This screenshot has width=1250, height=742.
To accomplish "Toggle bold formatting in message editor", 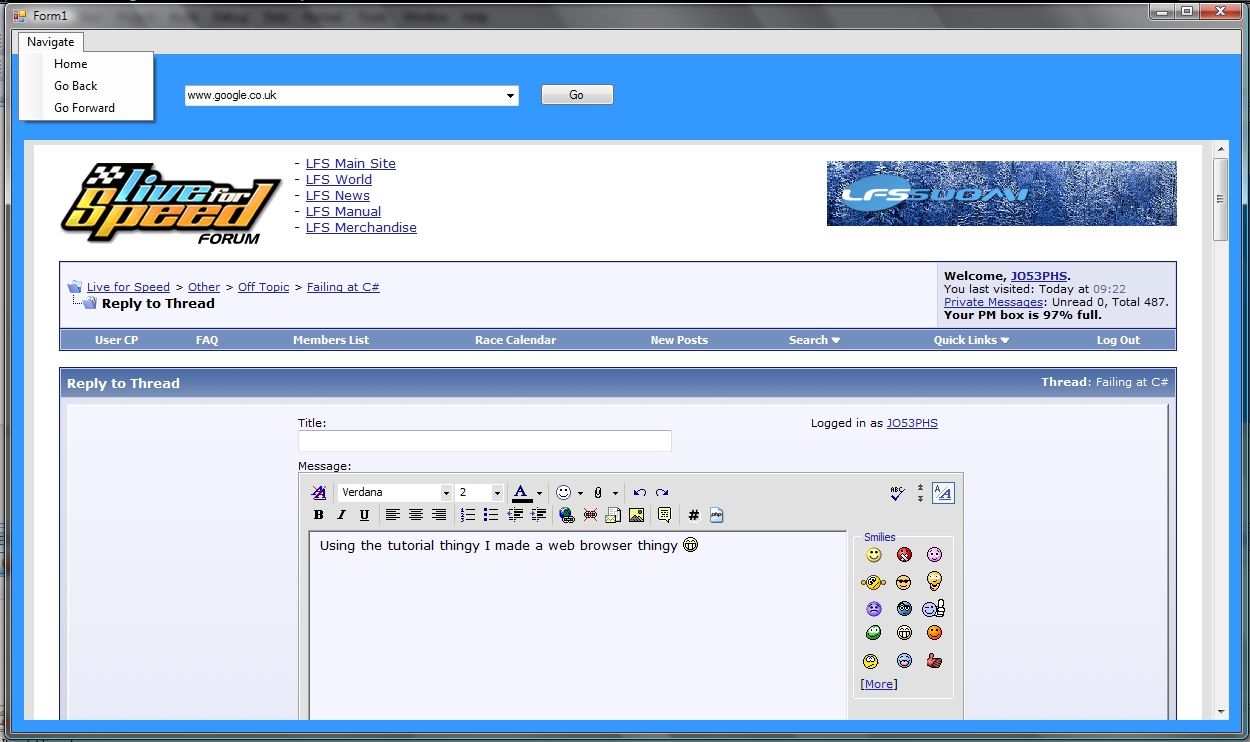I will pos(318,515).
